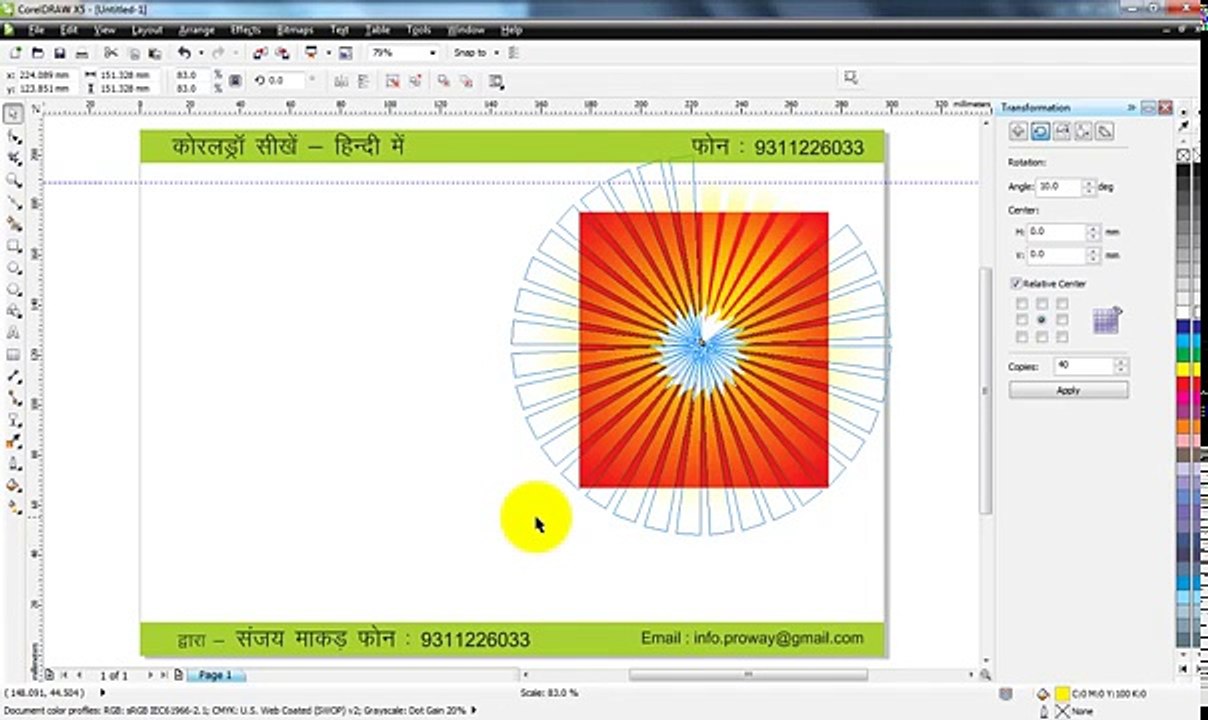Select the Polygon tool in the toolbox
The width and height of the screenshot is (1208, 720).
(14, 290)
